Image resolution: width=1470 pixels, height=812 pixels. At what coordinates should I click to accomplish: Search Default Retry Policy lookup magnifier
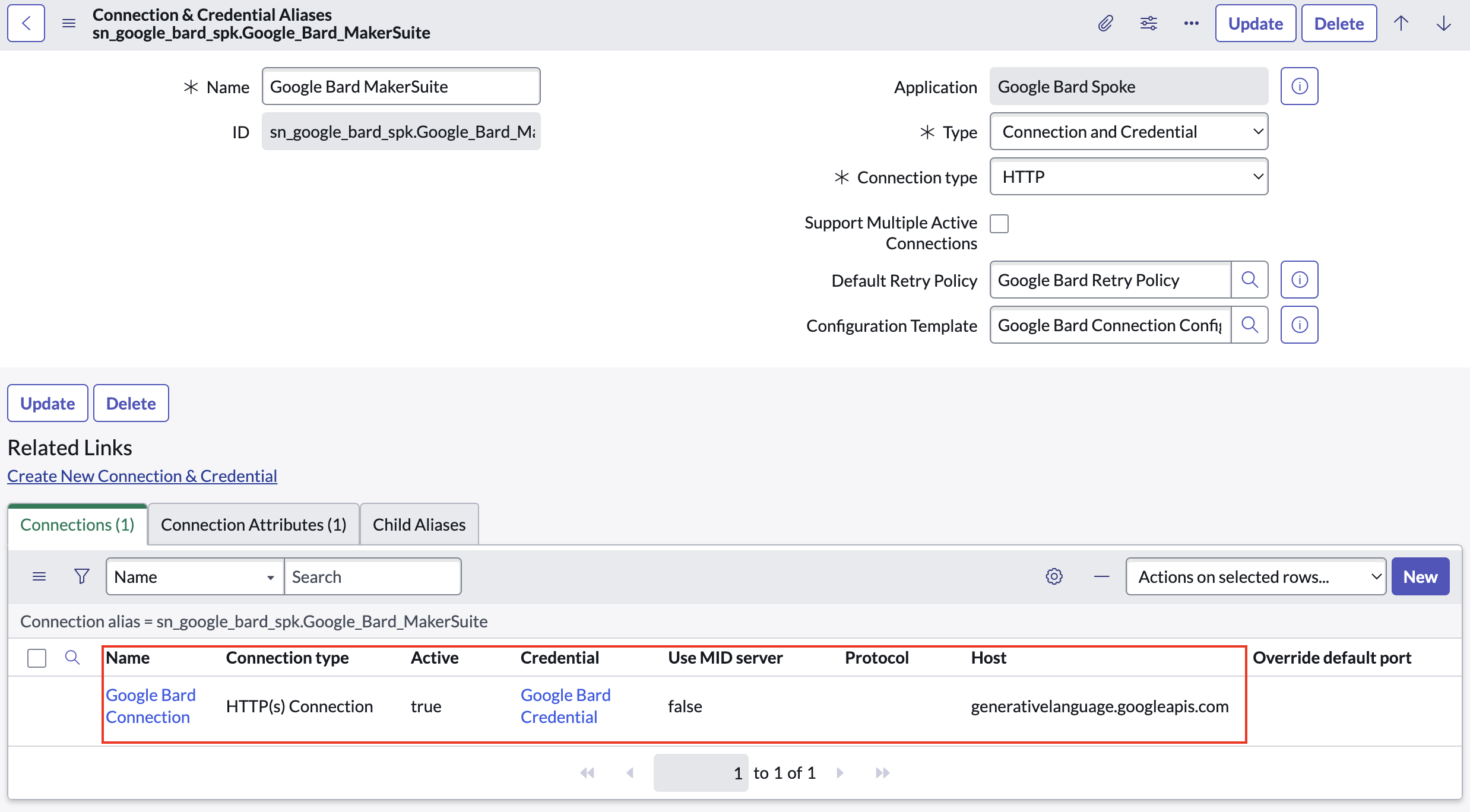pos(1250,280)
